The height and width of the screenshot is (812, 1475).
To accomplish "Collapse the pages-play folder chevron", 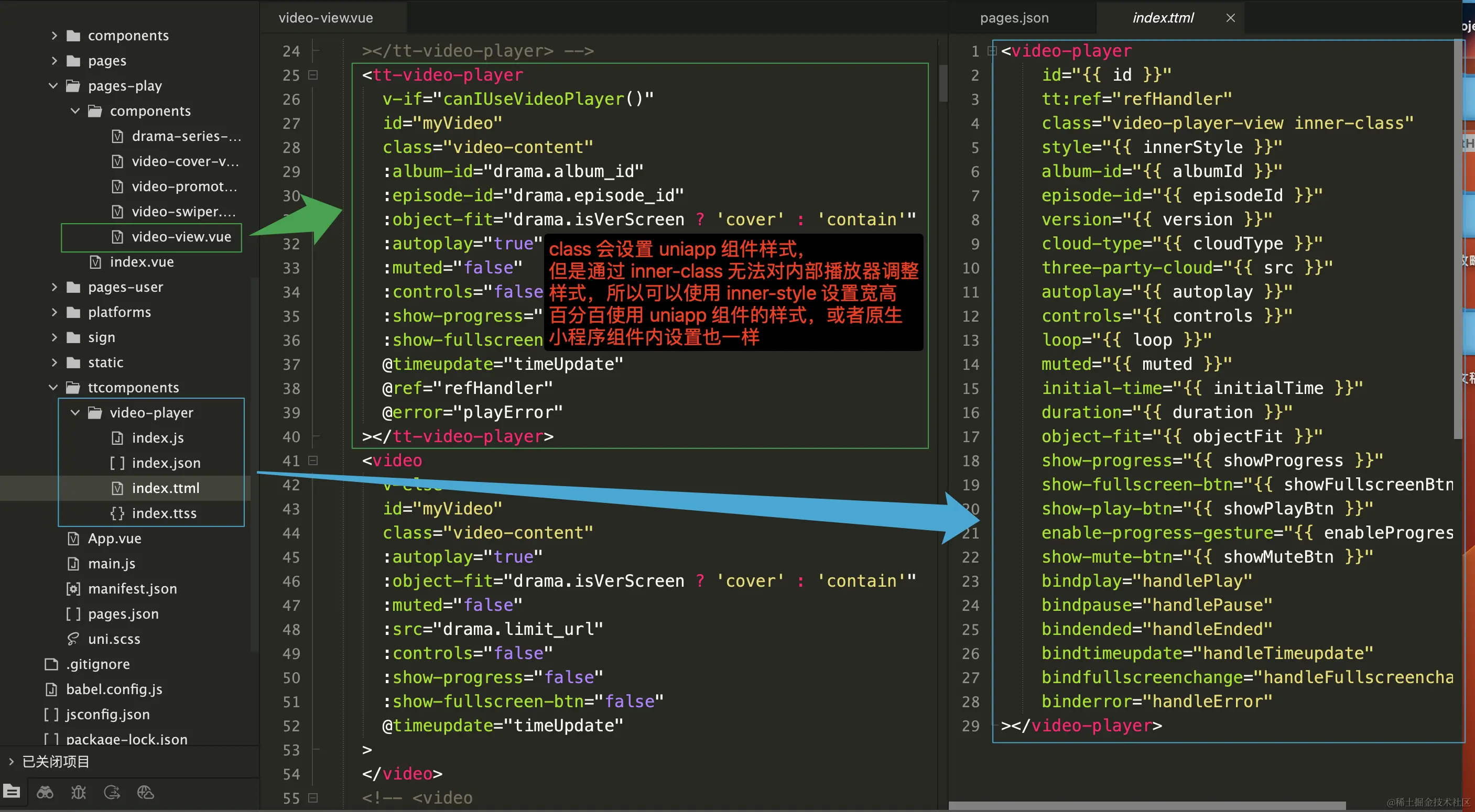I will click(54, 86).
